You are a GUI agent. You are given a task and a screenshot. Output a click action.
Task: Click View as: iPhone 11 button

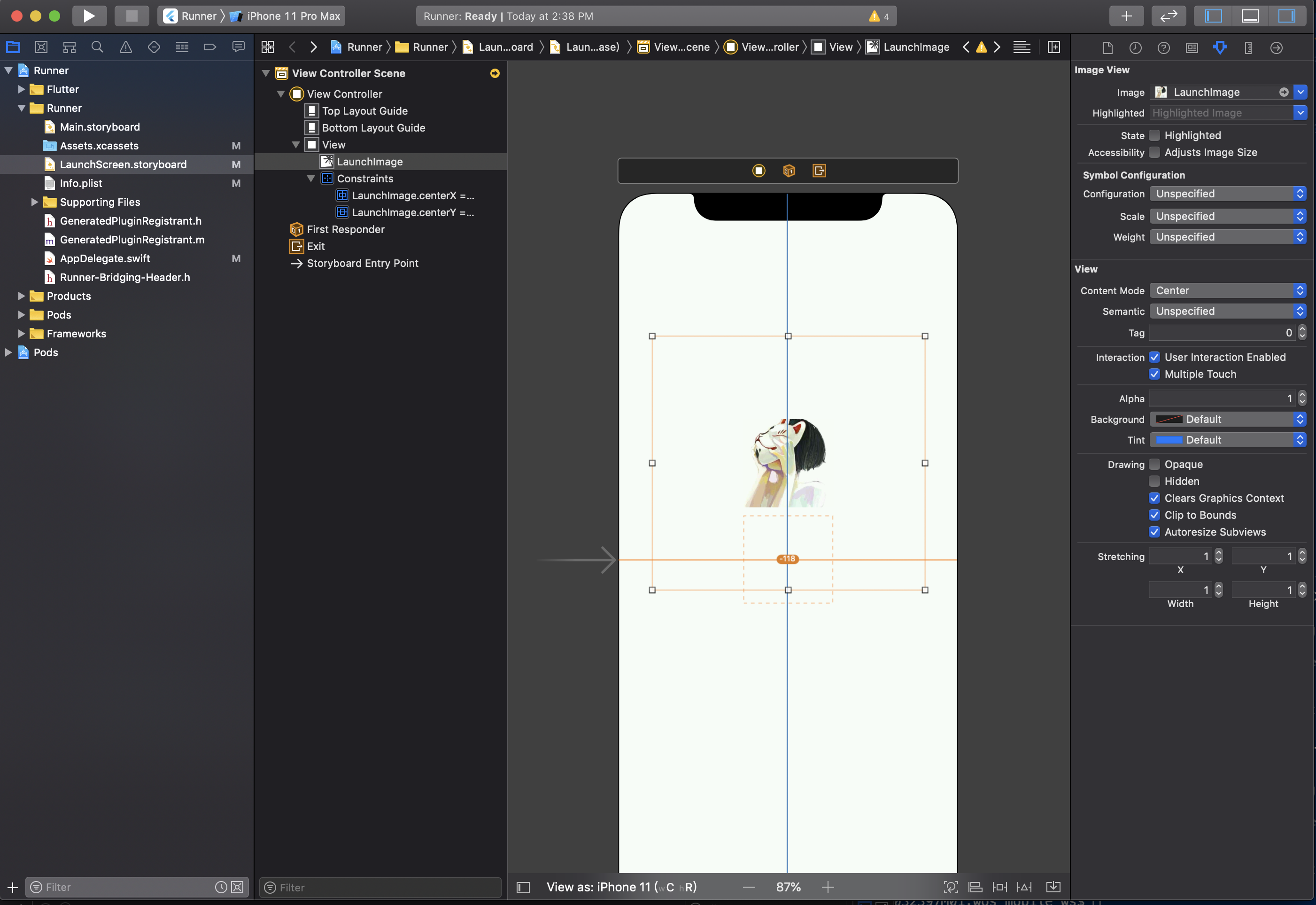621,887
